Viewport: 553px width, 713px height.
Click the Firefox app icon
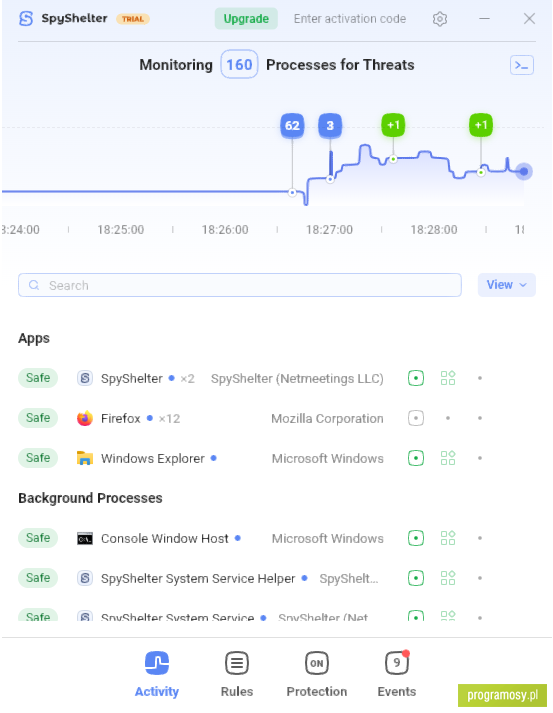click(x=85, y=418)
